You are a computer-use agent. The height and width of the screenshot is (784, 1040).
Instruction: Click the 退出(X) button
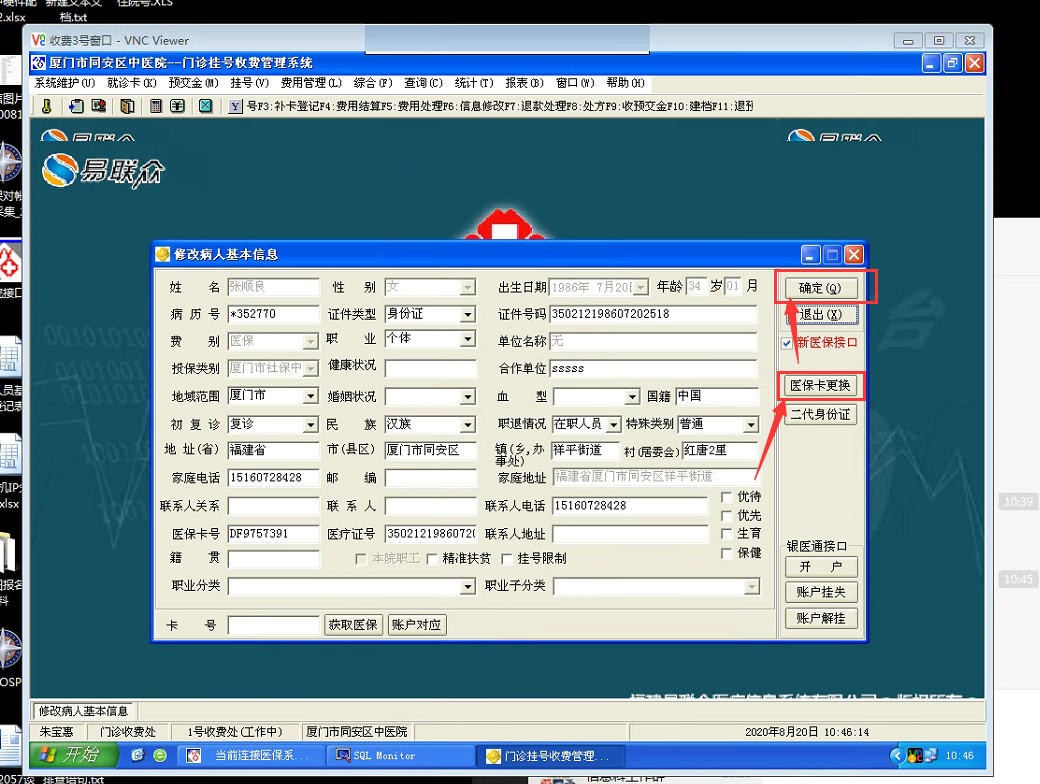point(821,314)
